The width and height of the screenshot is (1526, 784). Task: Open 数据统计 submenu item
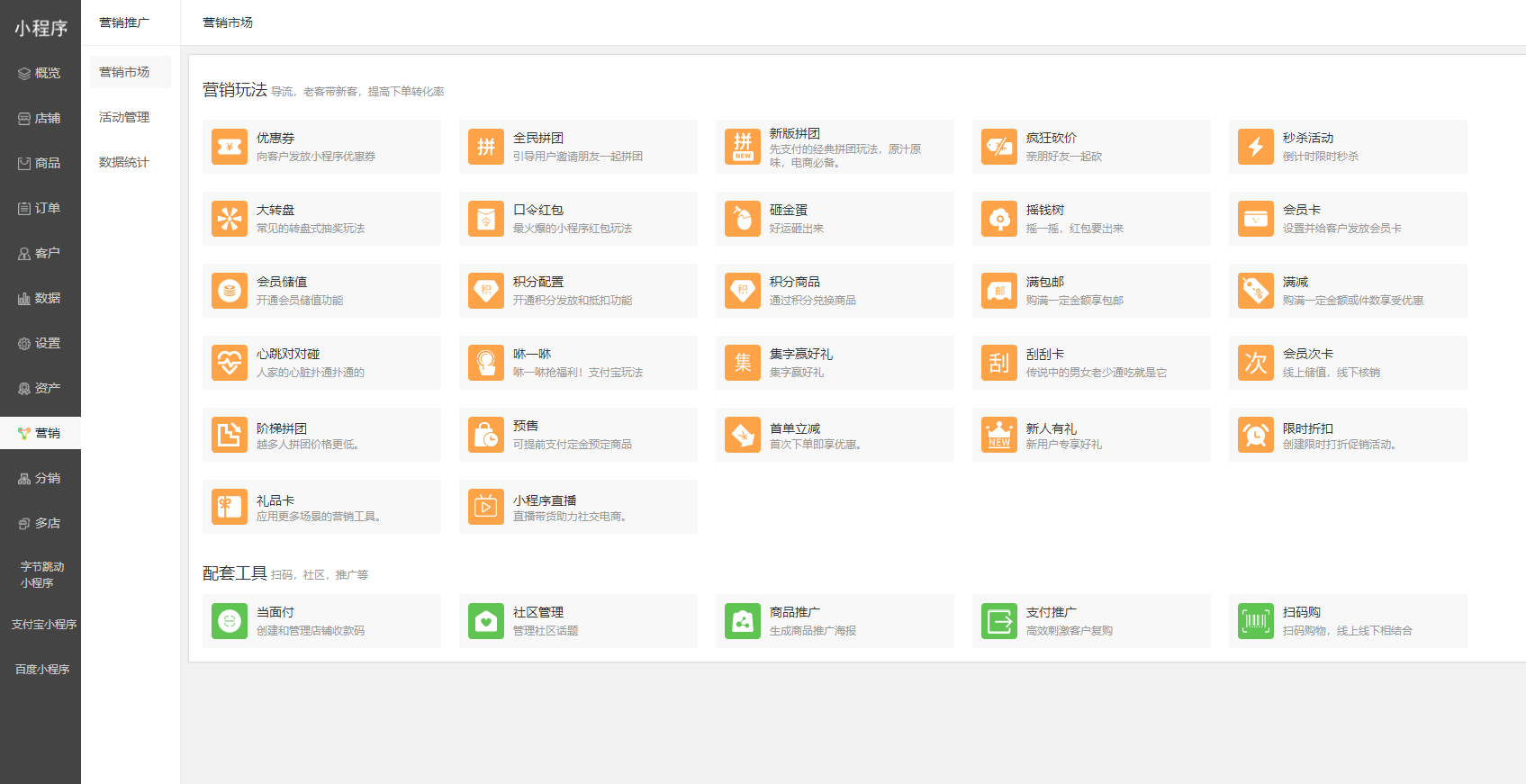point(124,162)
